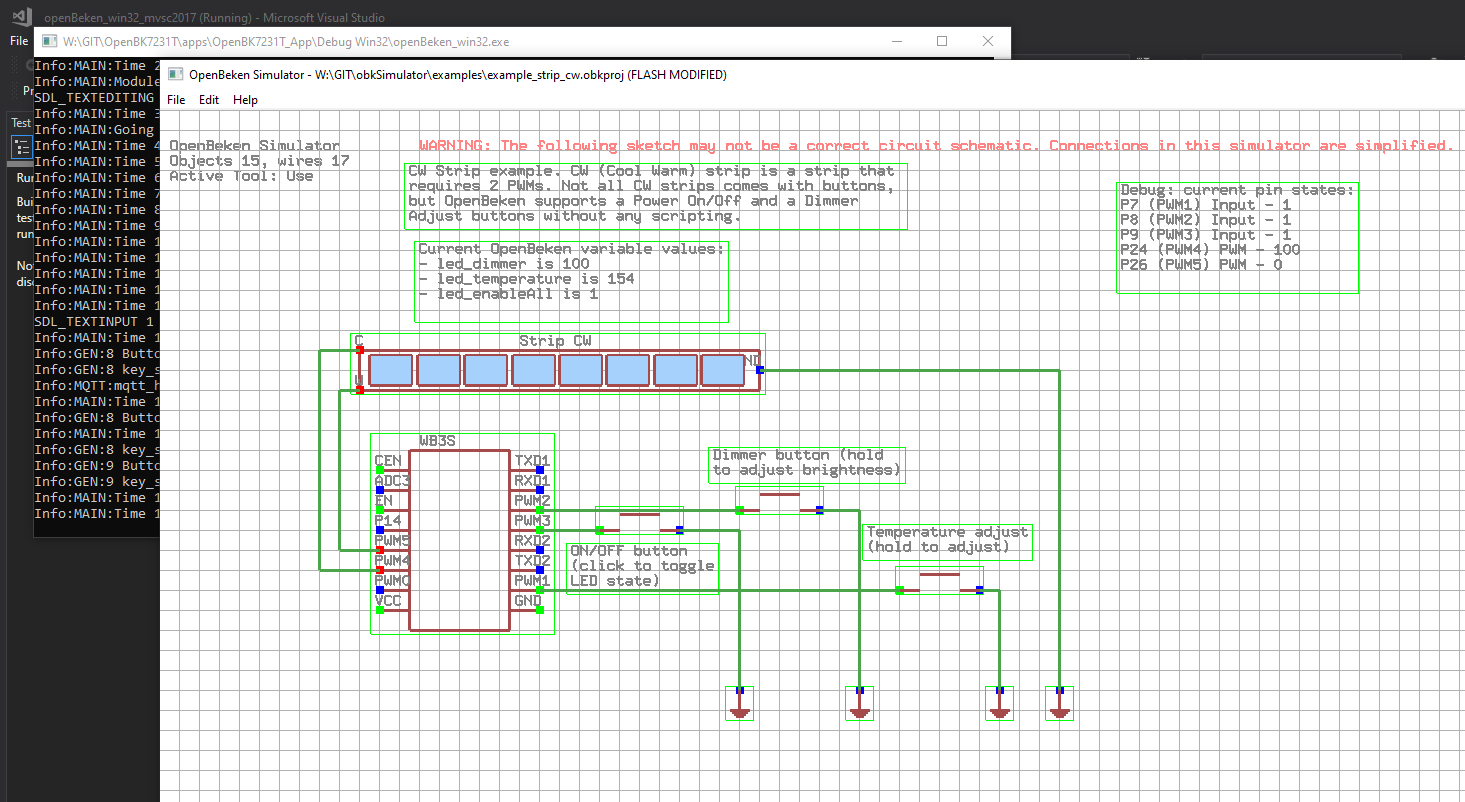Click the ground symbol wired to strip GND
This screenshot has height=802, width=1465.
[x=1059, y=703]
